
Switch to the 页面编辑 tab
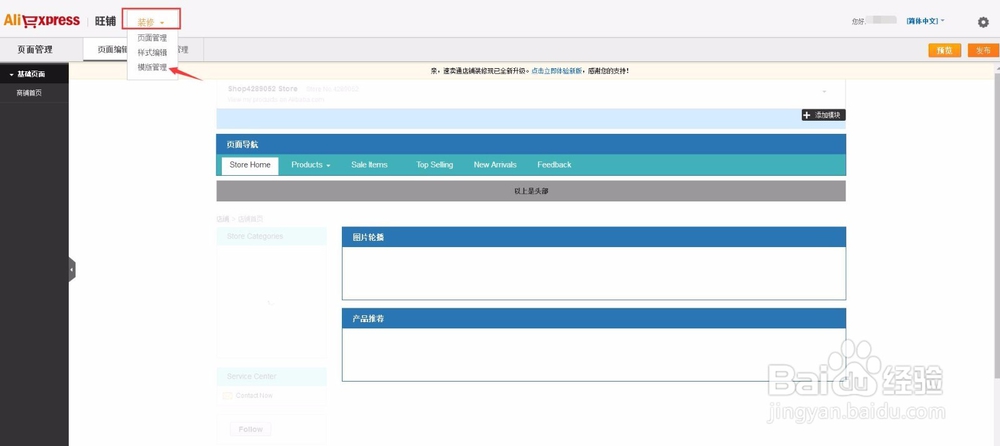(112, 50)
